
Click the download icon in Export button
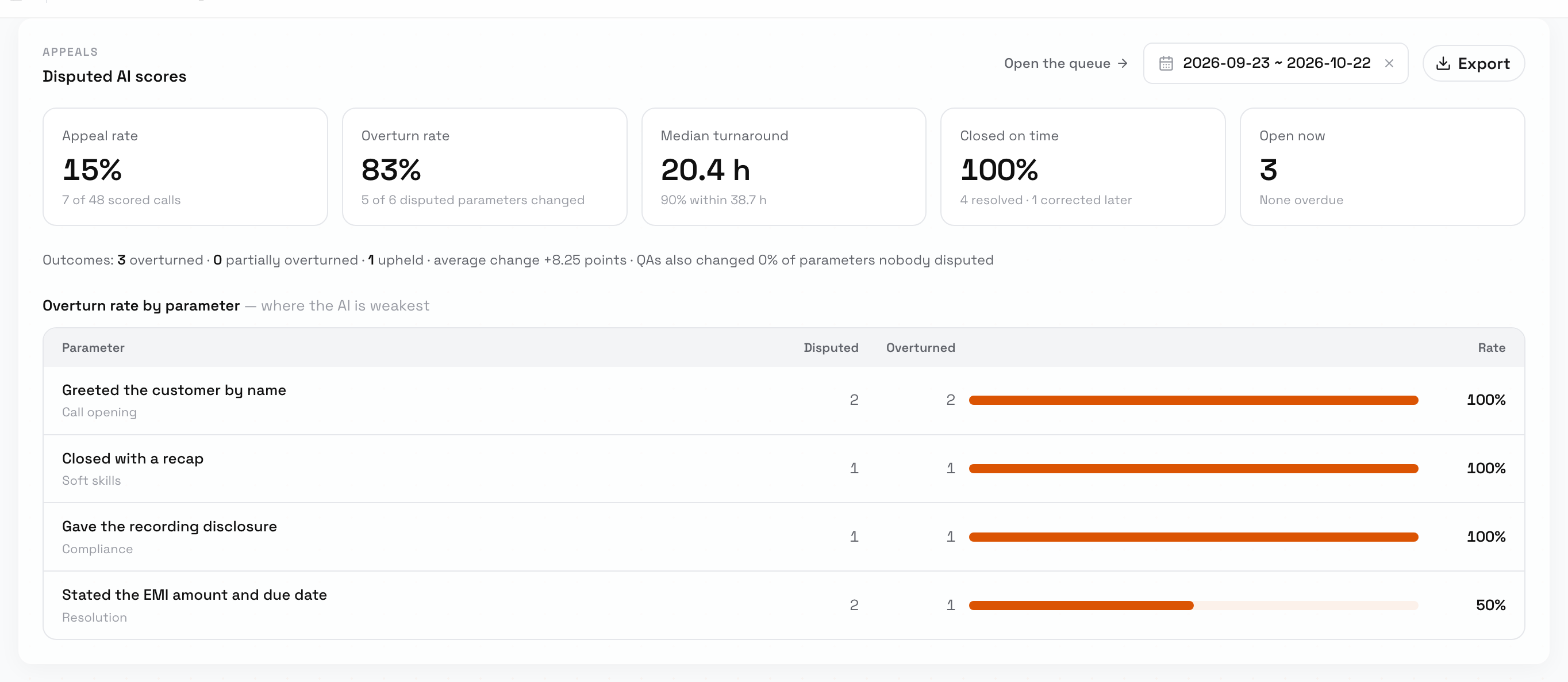[x=1443, y=63]
